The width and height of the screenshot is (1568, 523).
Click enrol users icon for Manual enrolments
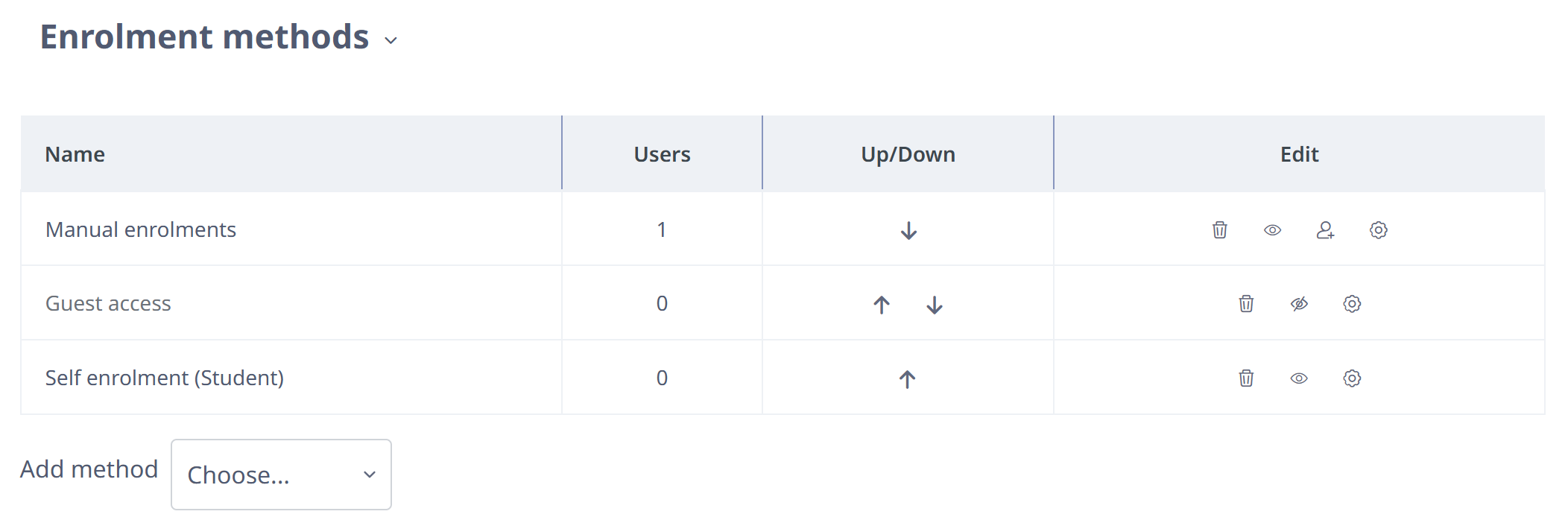(1325, 229)
